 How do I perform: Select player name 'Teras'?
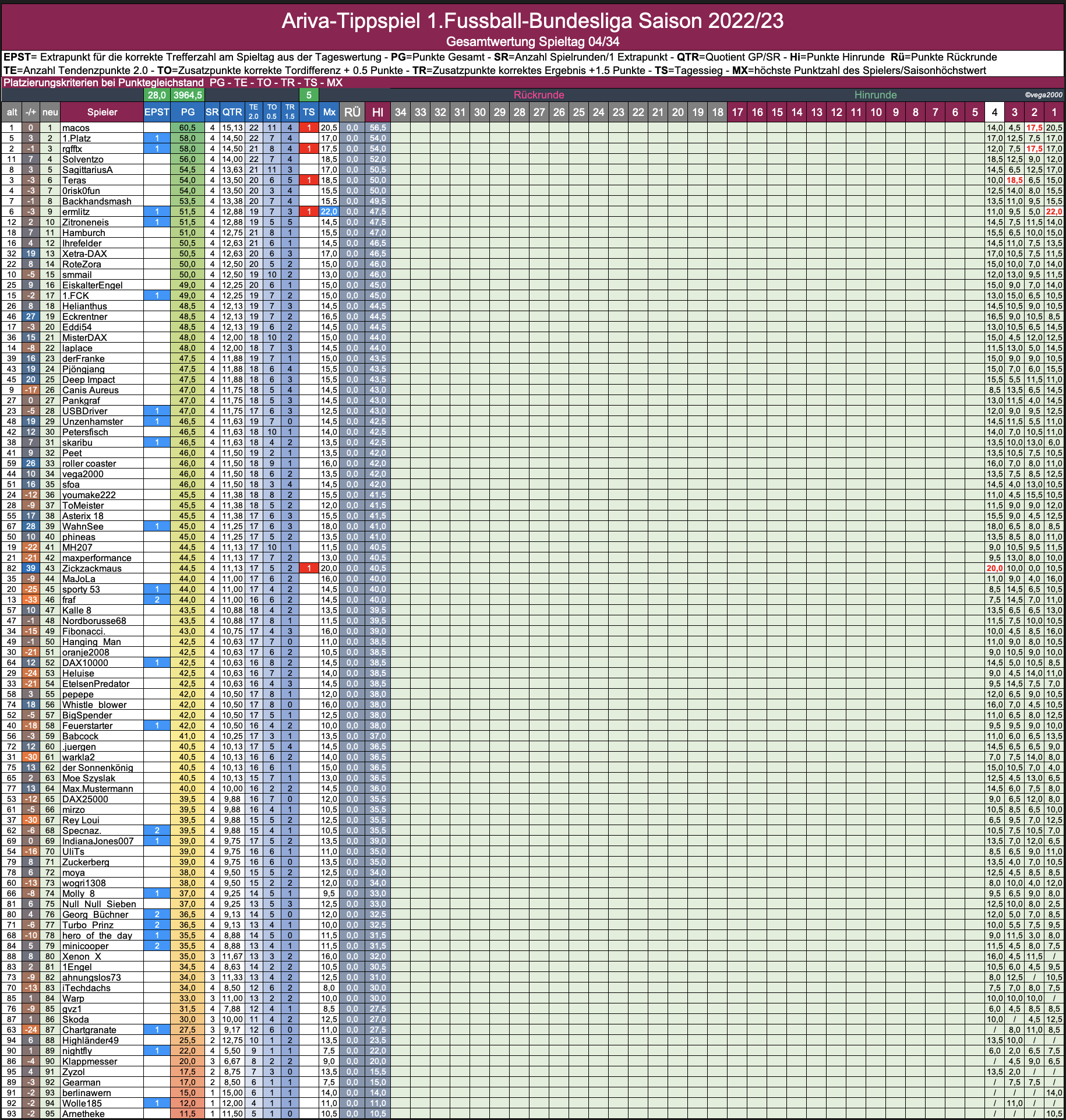pyautogui.click(x=74, y=180)
